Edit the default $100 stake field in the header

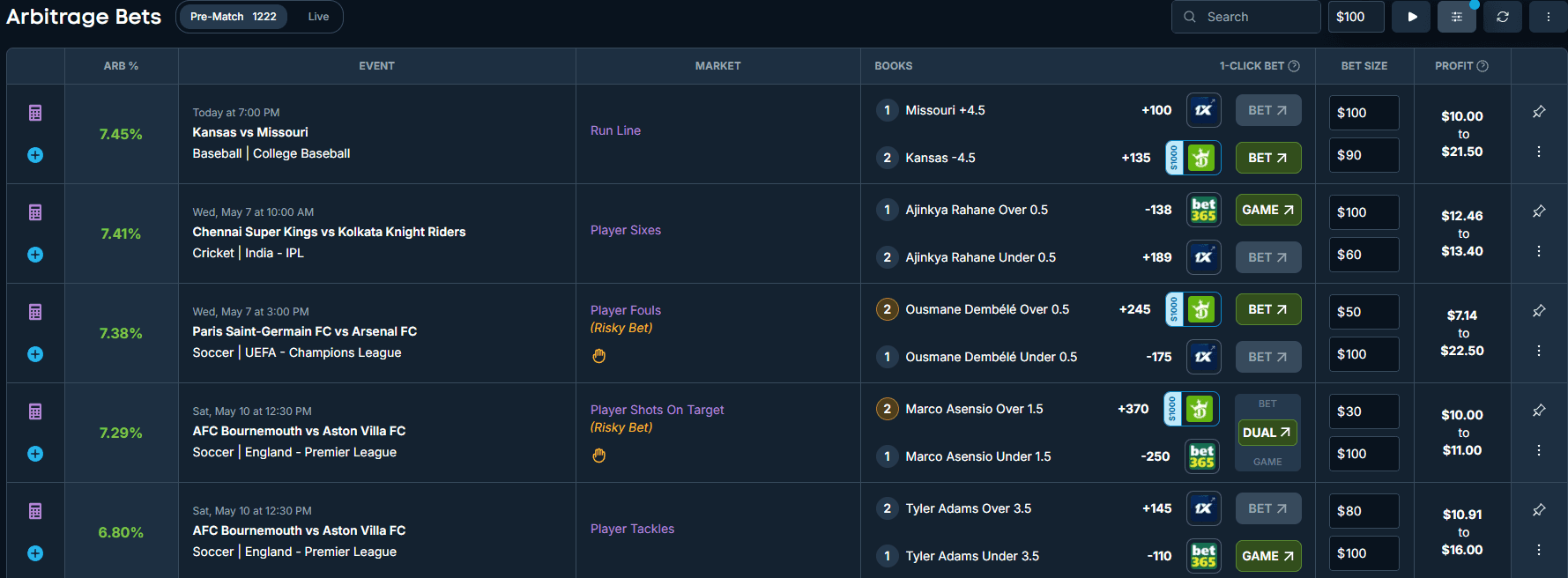coord(1356,17)
